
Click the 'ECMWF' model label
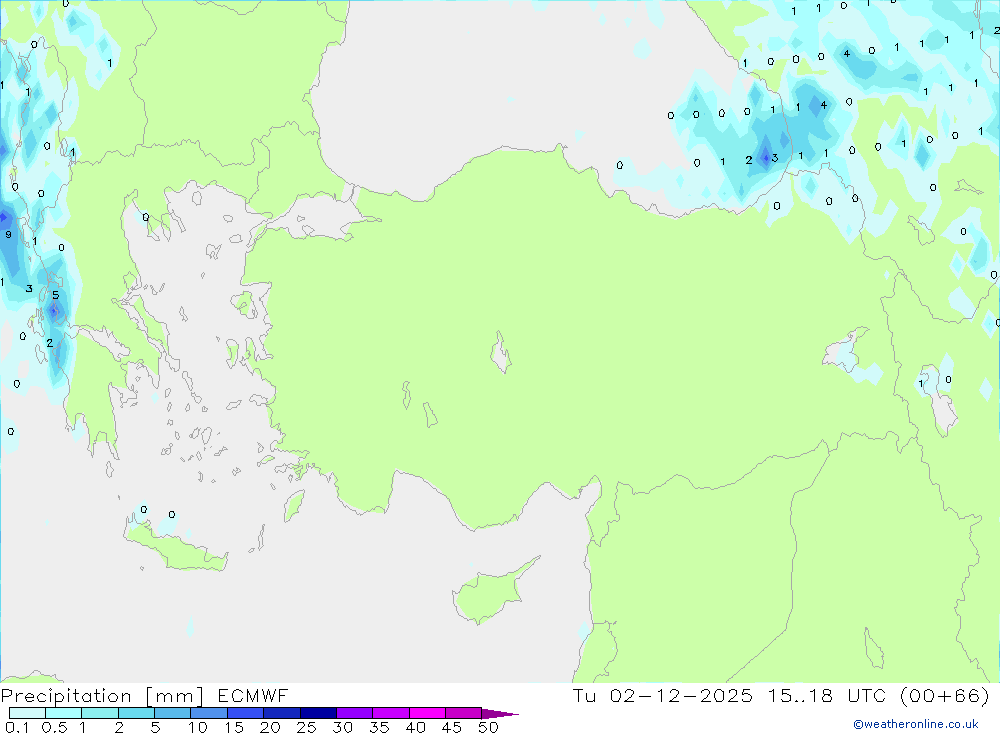point(253,695)
